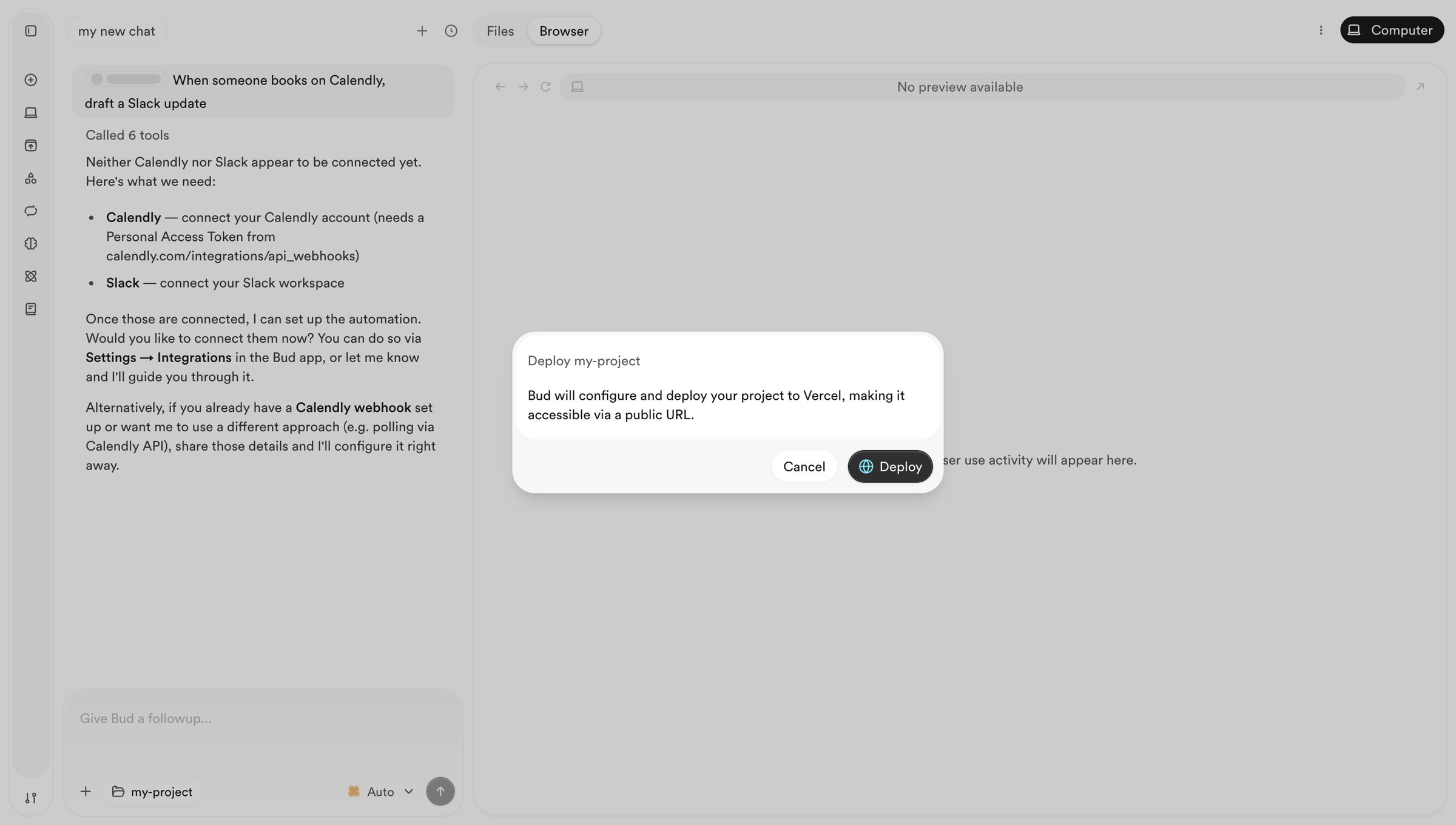The height and width of the screenshot is (825, 1456).
Task: Cancel the deploy dialog
Action: [x=804, y=466]
